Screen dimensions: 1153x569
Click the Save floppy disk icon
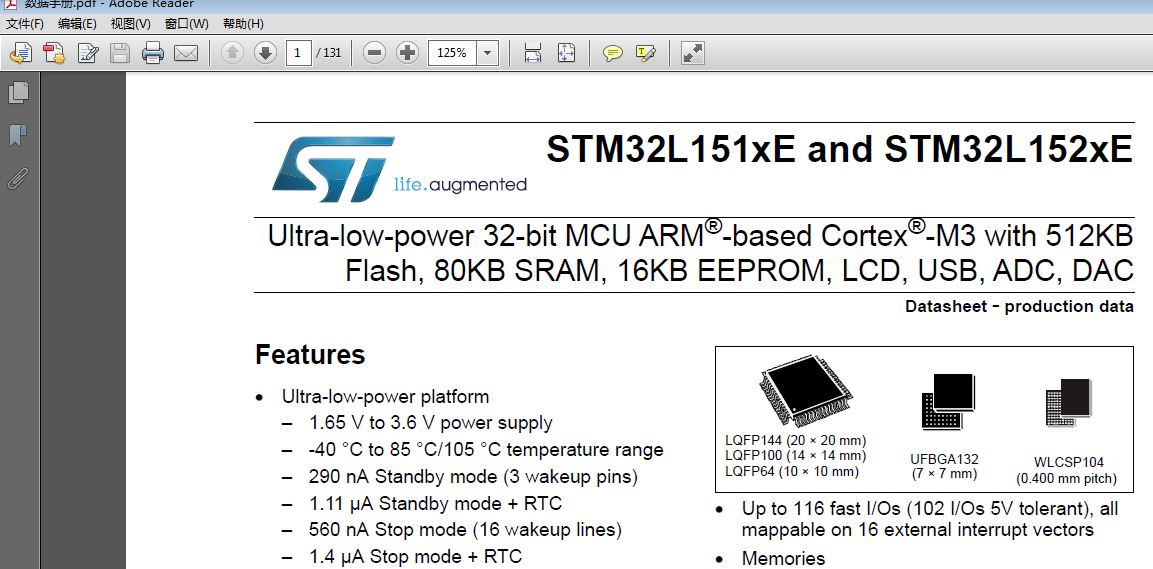tap(120, 53)
